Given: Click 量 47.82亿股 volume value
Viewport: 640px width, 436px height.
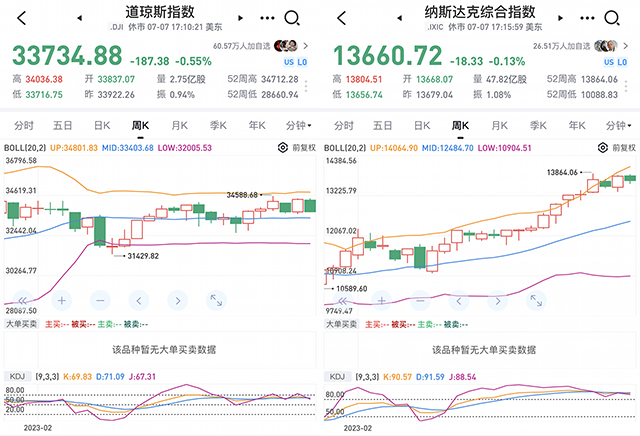Looking at the screenshot, I should pos(506,79).
